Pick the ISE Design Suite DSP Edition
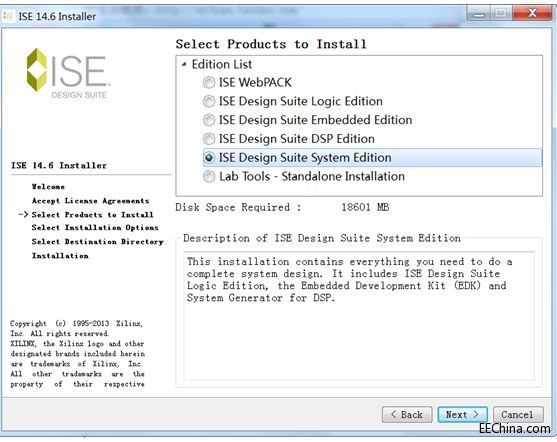The height and width of the screenshot is (442, 557). coord(209,139)
